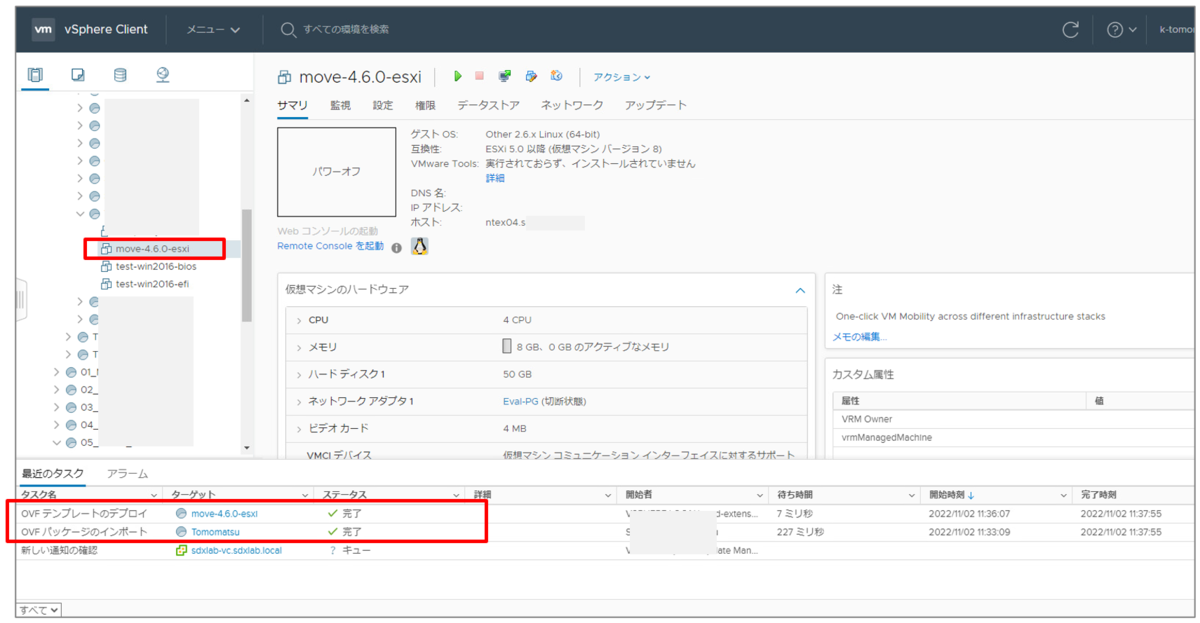Expand the メモリ hardware row
Screen dimensions: 1200x623
pyautogui.click(x=299, y=347)
